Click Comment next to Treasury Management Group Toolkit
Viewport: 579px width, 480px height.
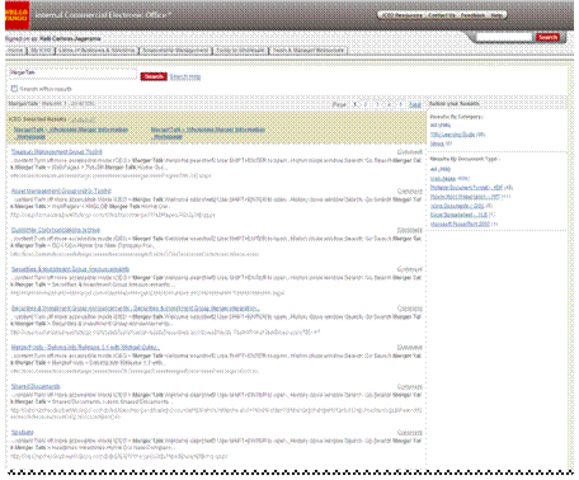410,152
